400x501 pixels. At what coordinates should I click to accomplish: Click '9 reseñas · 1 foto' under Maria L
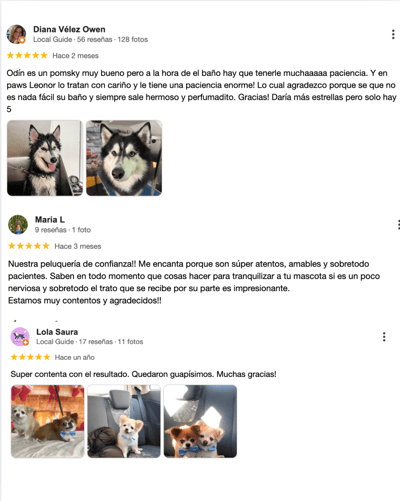(63, 230)
